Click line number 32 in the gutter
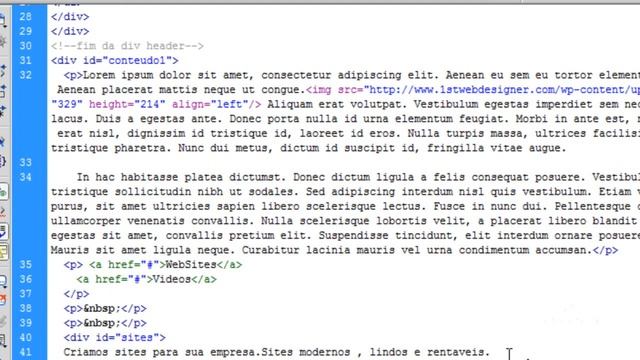The height and width of the screenshot is (360, 640). point(25,75)
